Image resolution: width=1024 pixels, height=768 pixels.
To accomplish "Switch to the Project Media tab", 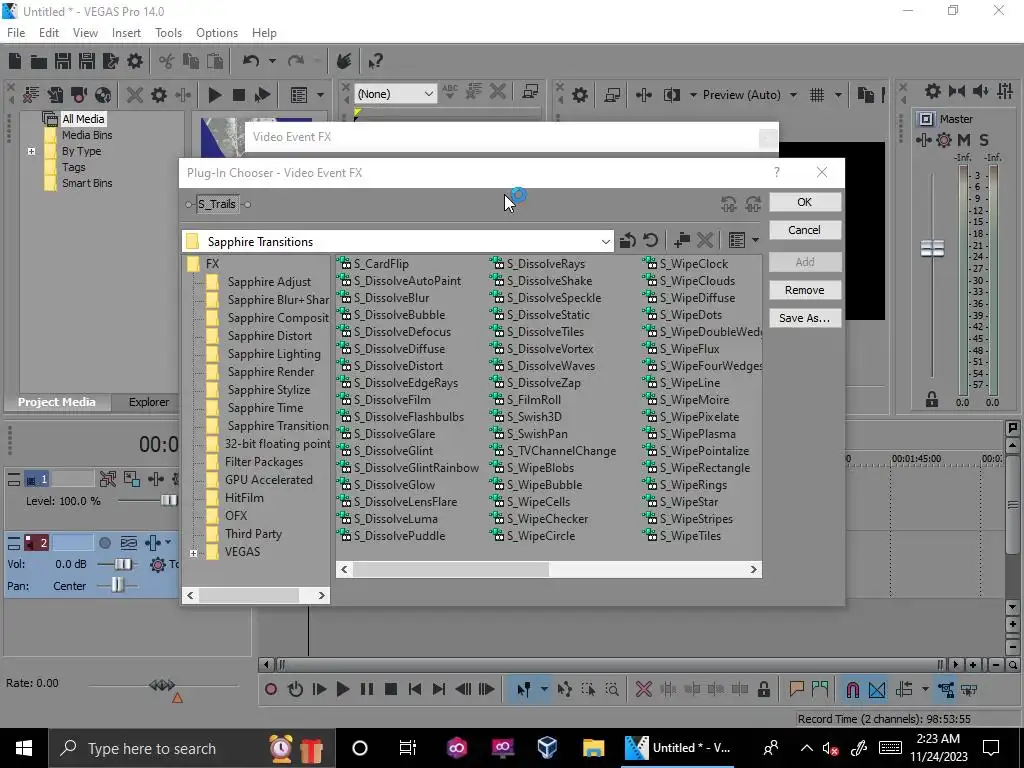I will point(56,402).
